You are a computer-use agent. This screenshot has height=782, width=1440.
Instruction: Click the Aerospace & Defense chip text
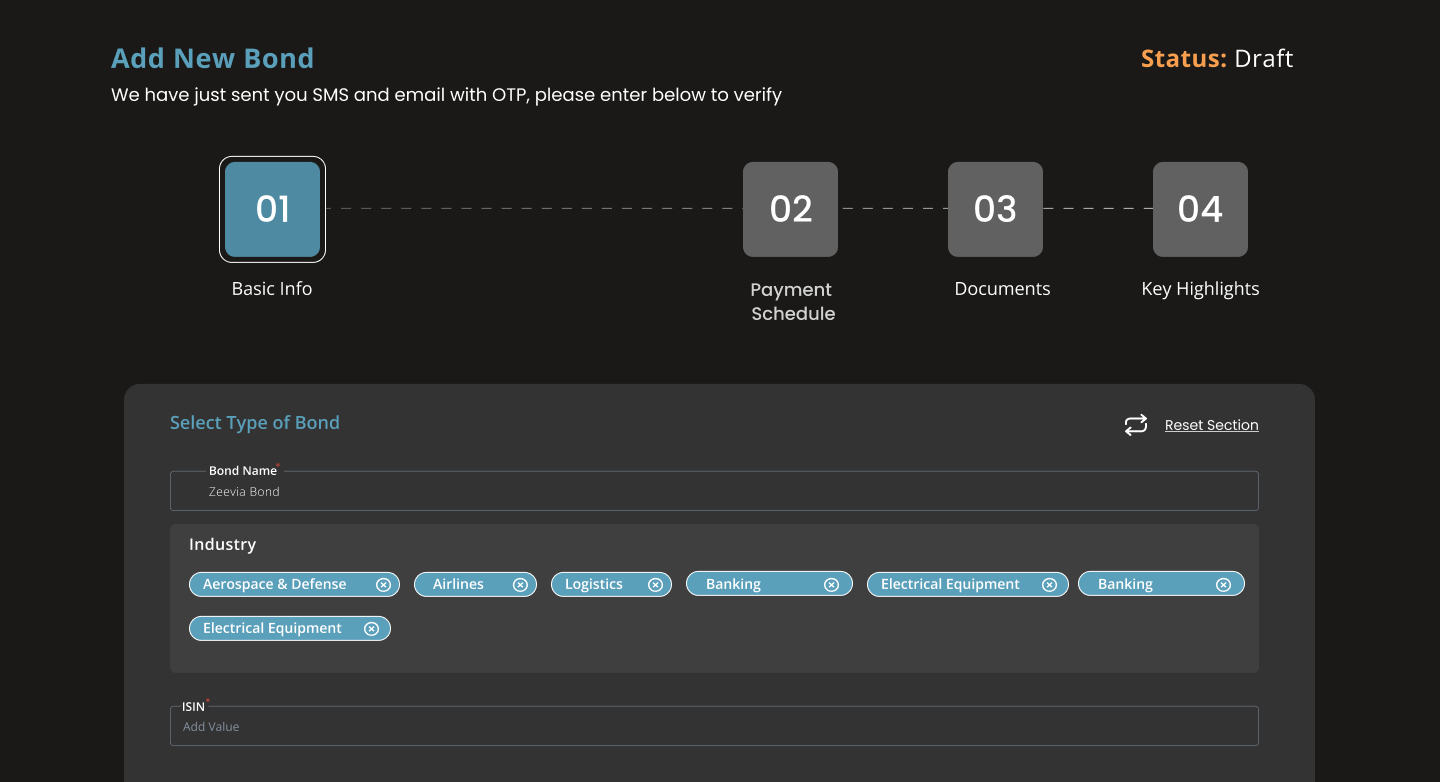point(274,584)
